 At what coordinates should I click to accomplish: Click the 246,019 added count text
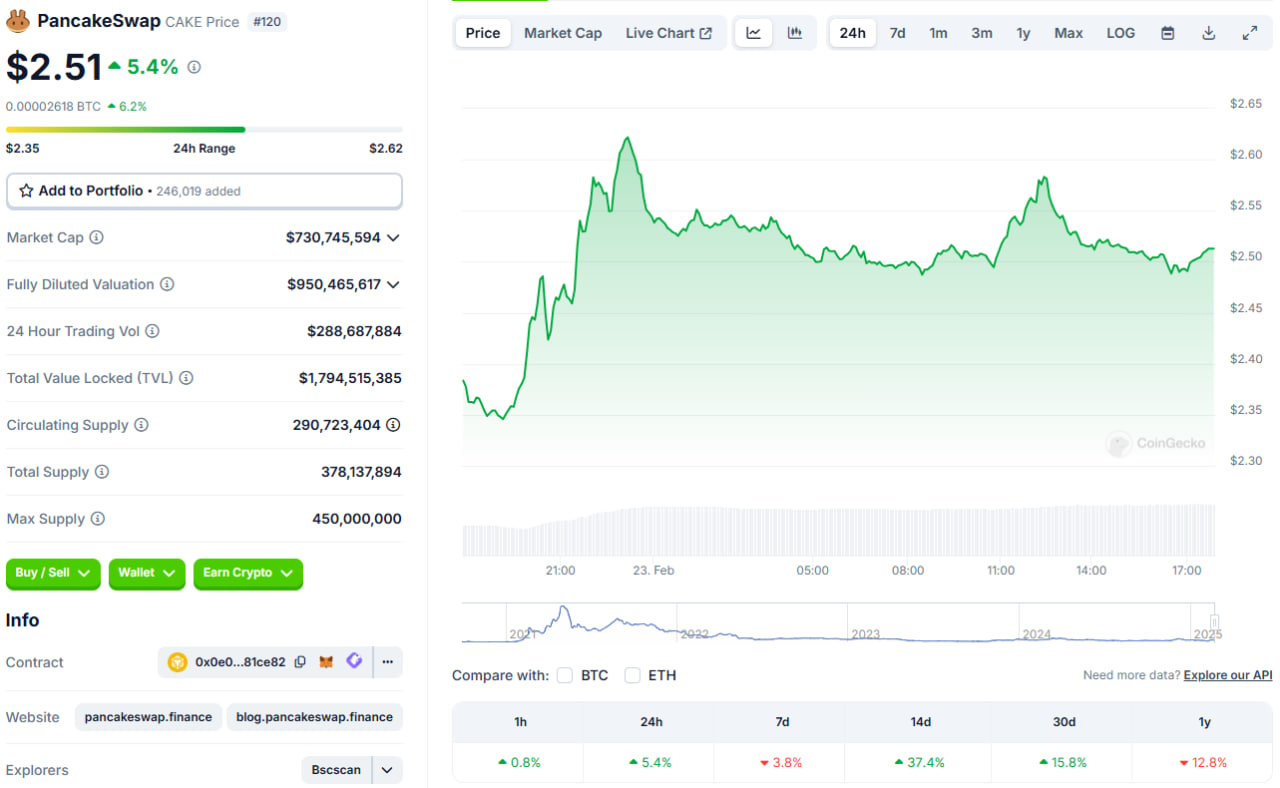(198, 191)
